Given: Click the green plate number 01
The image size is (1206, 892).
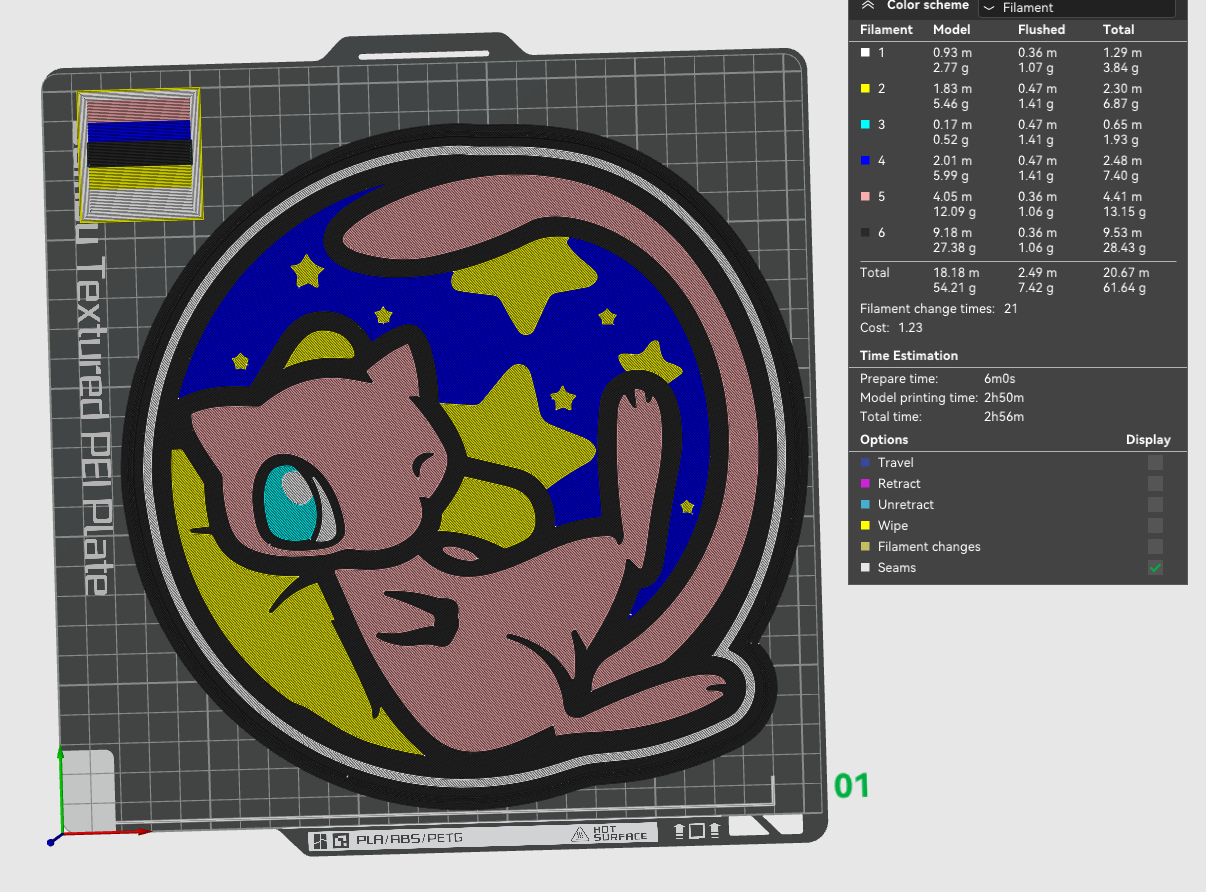Looking at the screenshot, I should [852, 786].
